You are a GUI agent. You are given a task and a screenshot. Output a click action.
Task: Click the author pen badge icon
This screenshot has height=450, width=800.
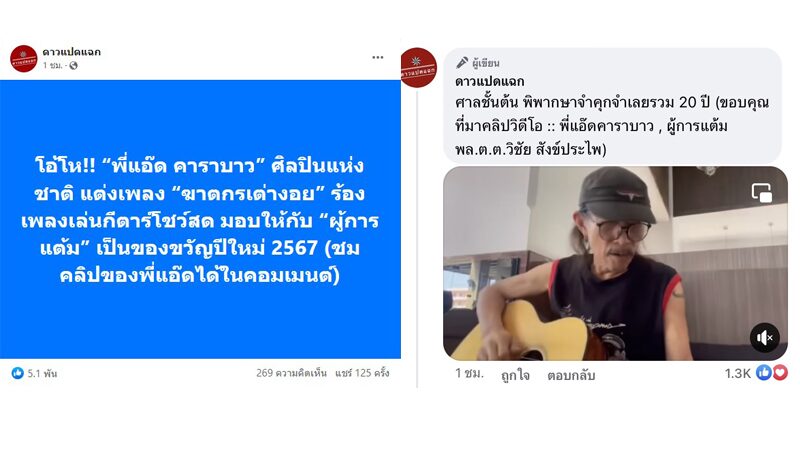click(462, 63)
